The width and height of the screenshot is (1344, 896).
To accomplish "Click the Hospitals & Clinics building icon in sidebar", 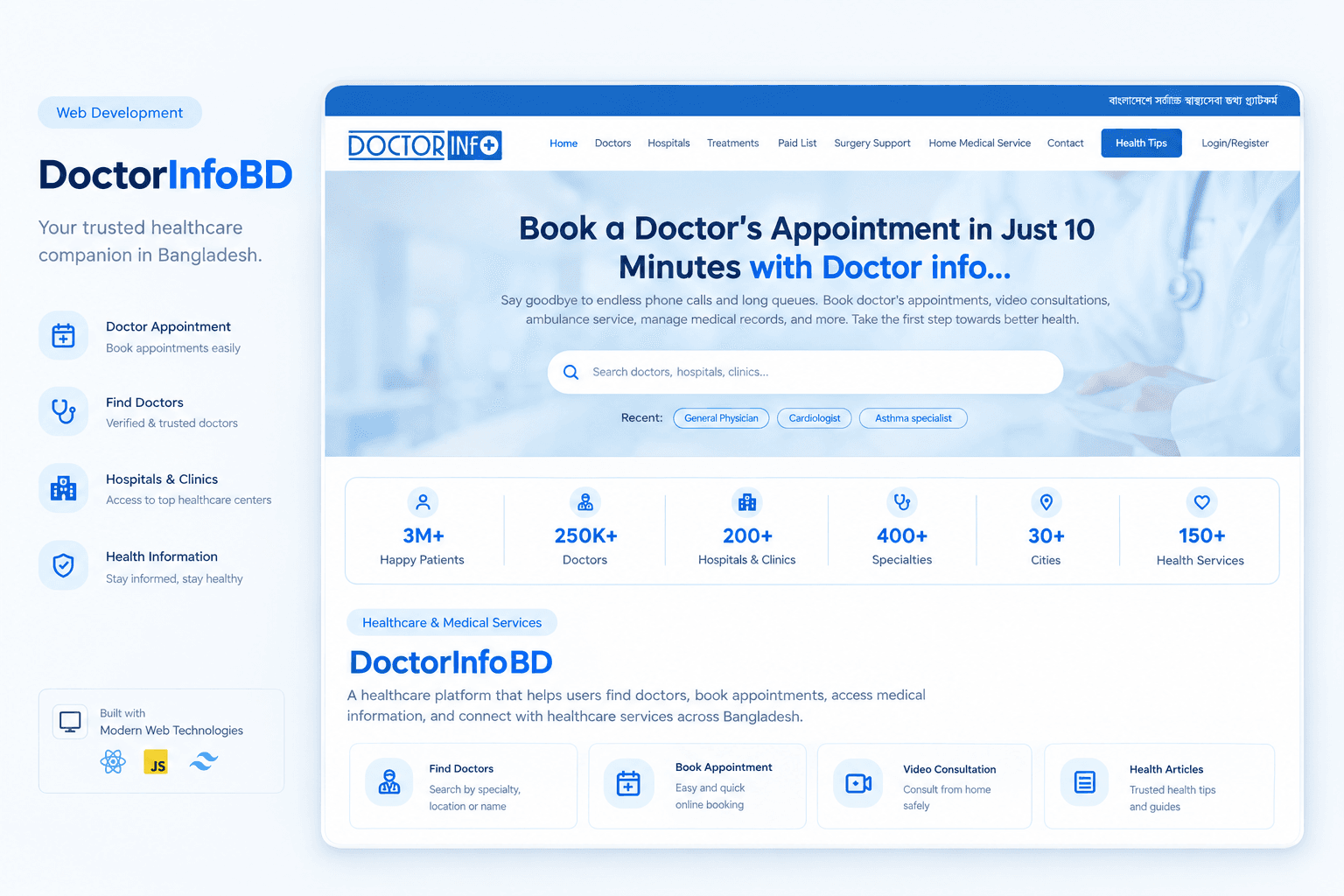I will tap(63, 488).
